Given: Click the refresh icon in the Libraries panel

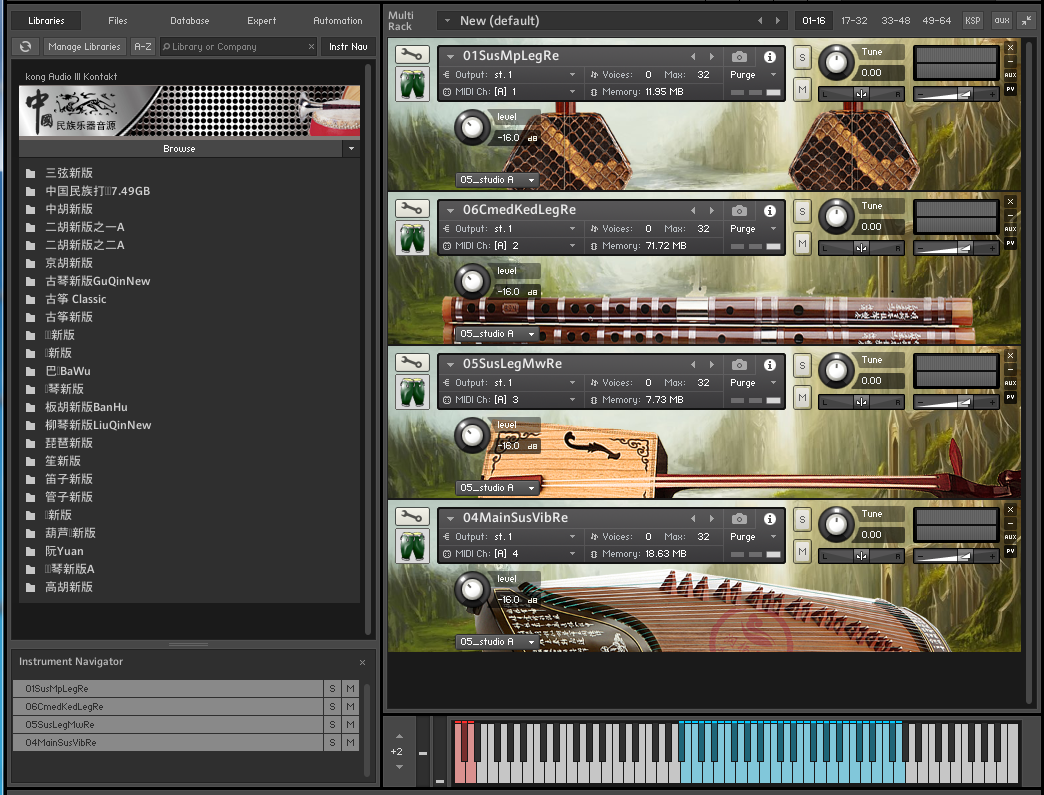Looking at the screenshot, I should [25, 46].
